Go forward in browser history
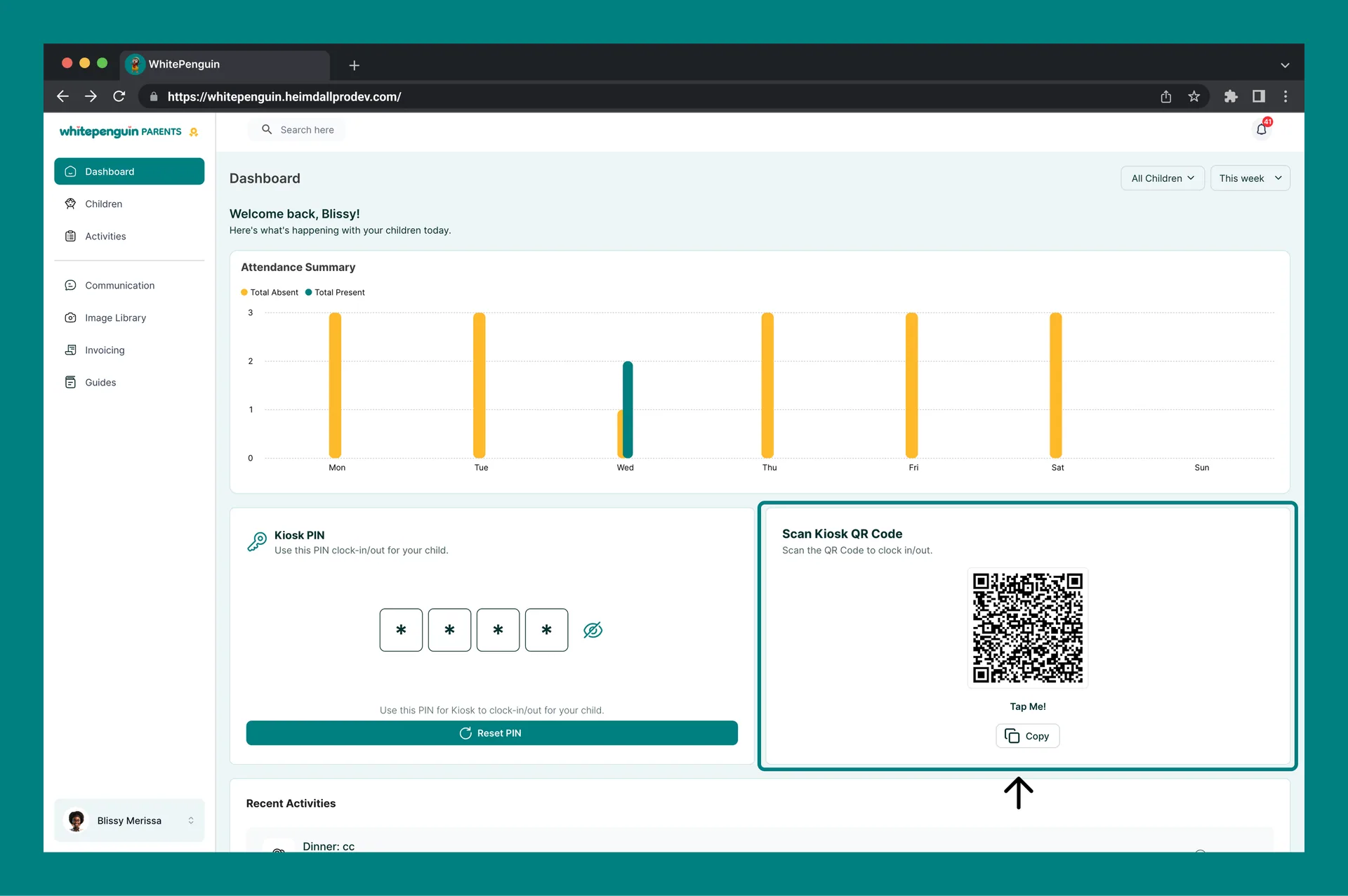Image resolution: width=1348 pixels, height=896 pixels. (91, 96)
